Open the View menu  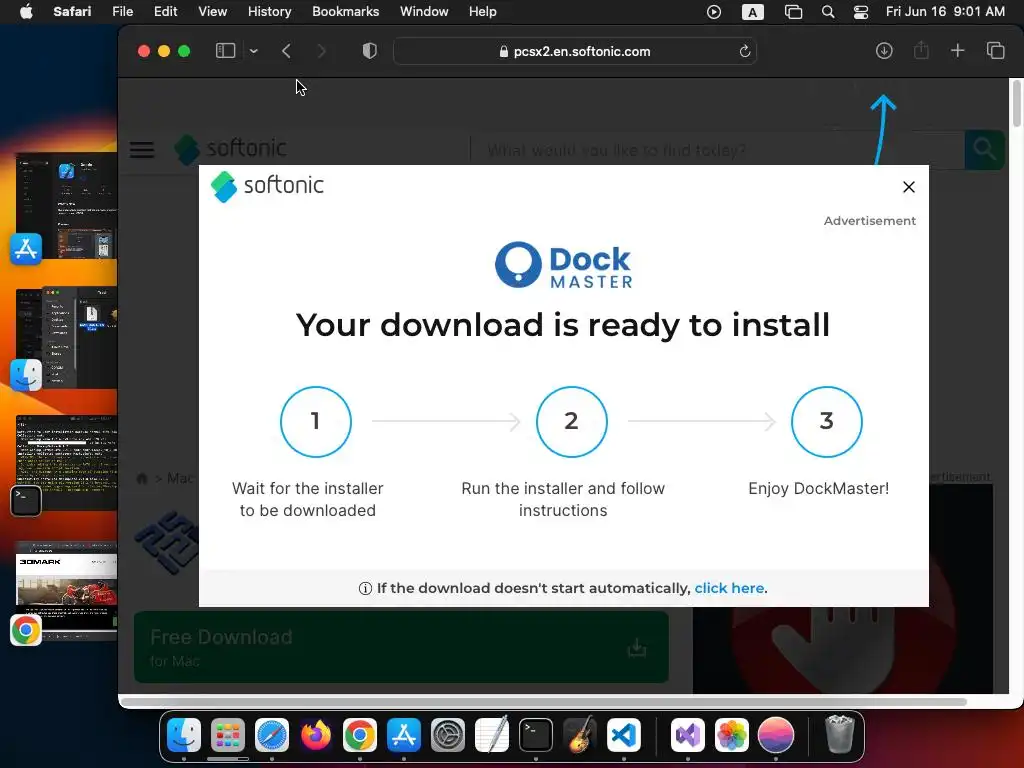coord(212,12)
